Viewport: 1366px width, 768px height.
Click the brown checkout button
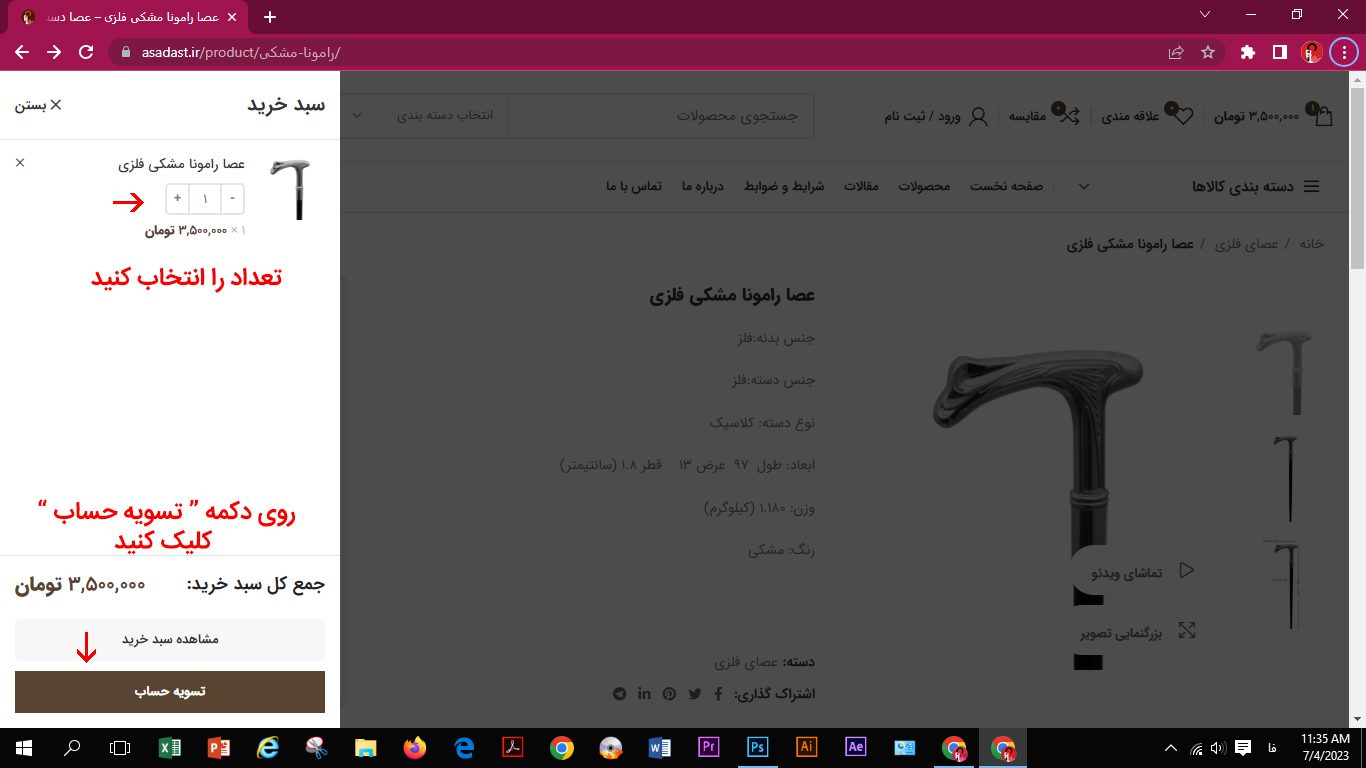tap(170, 692)
